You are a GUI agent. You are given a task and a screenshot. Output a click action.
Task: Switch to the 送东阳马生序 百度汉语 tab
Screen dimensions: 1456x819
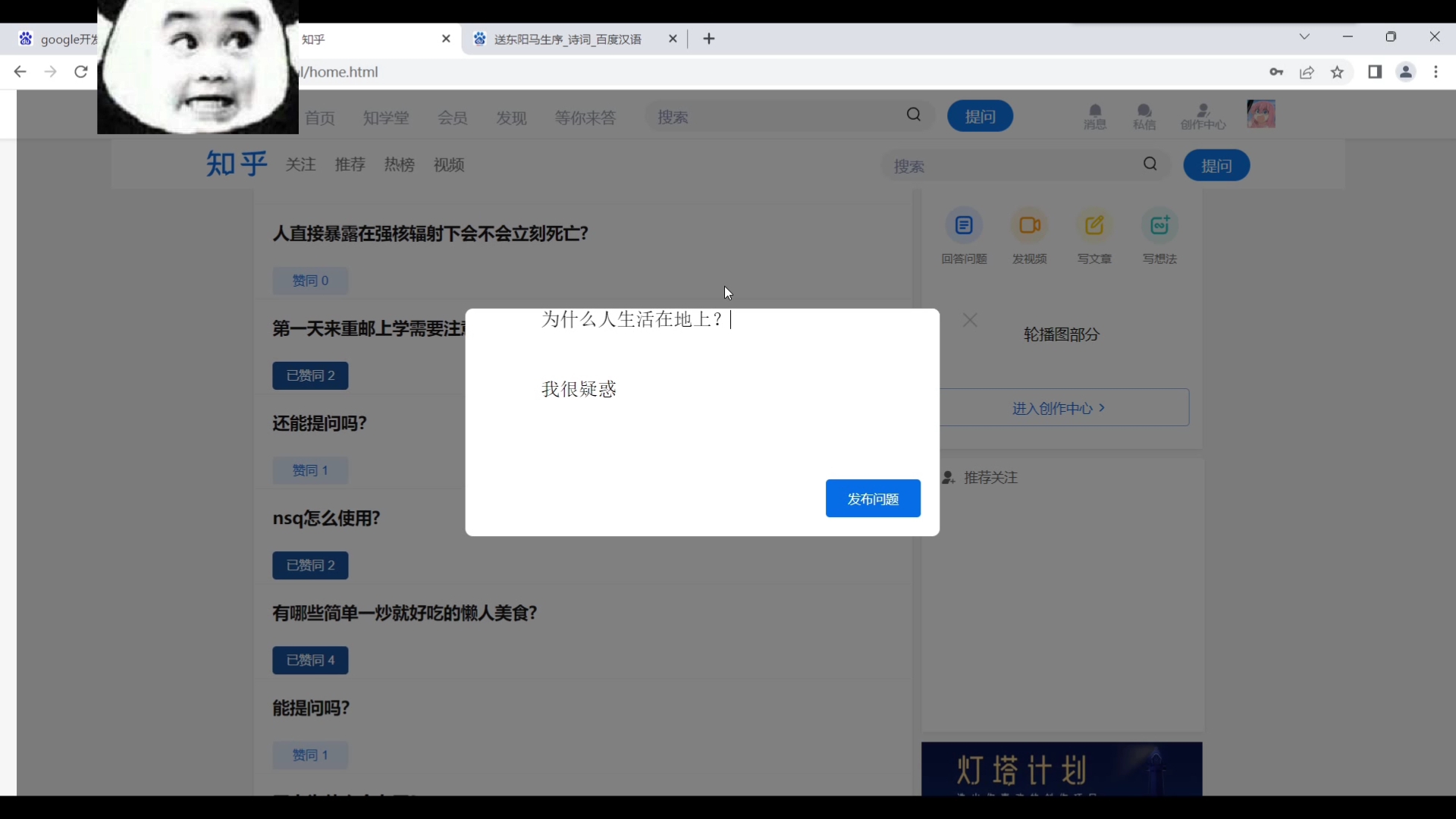(x=569, y=39)
